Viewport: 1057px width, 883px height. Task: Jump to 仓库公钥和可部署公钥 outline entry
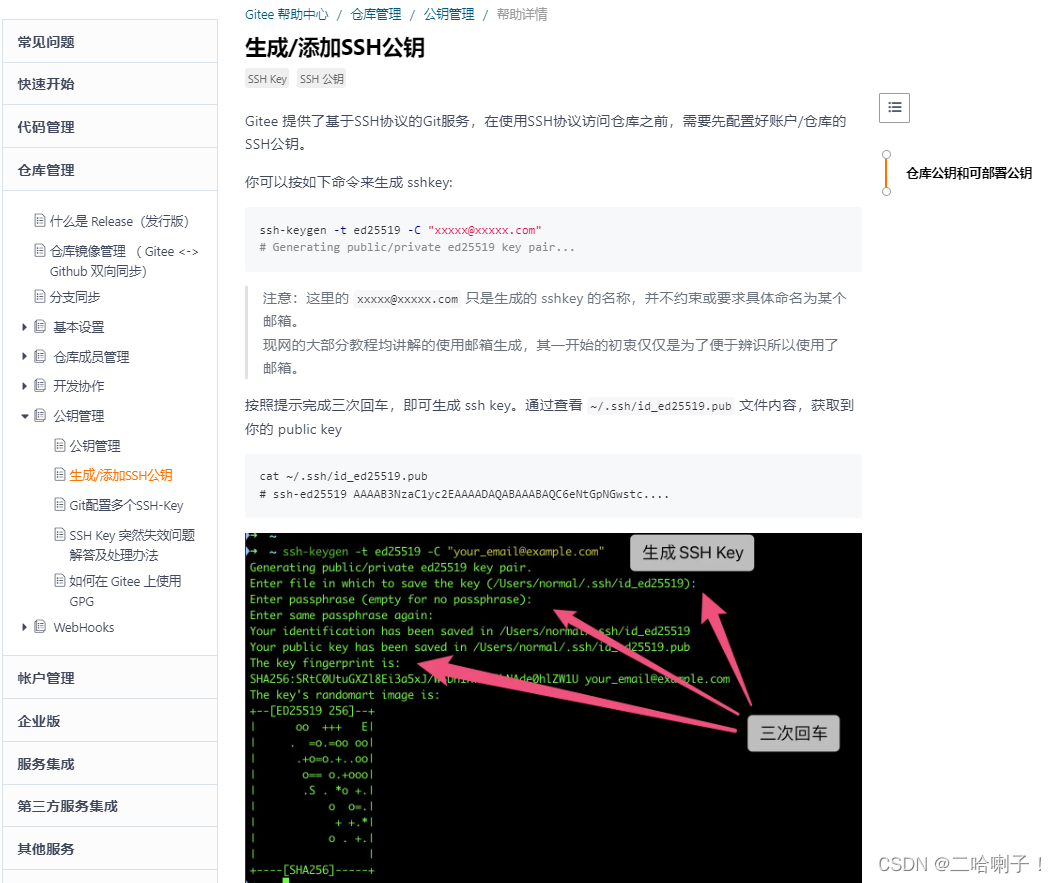point(969,173)
